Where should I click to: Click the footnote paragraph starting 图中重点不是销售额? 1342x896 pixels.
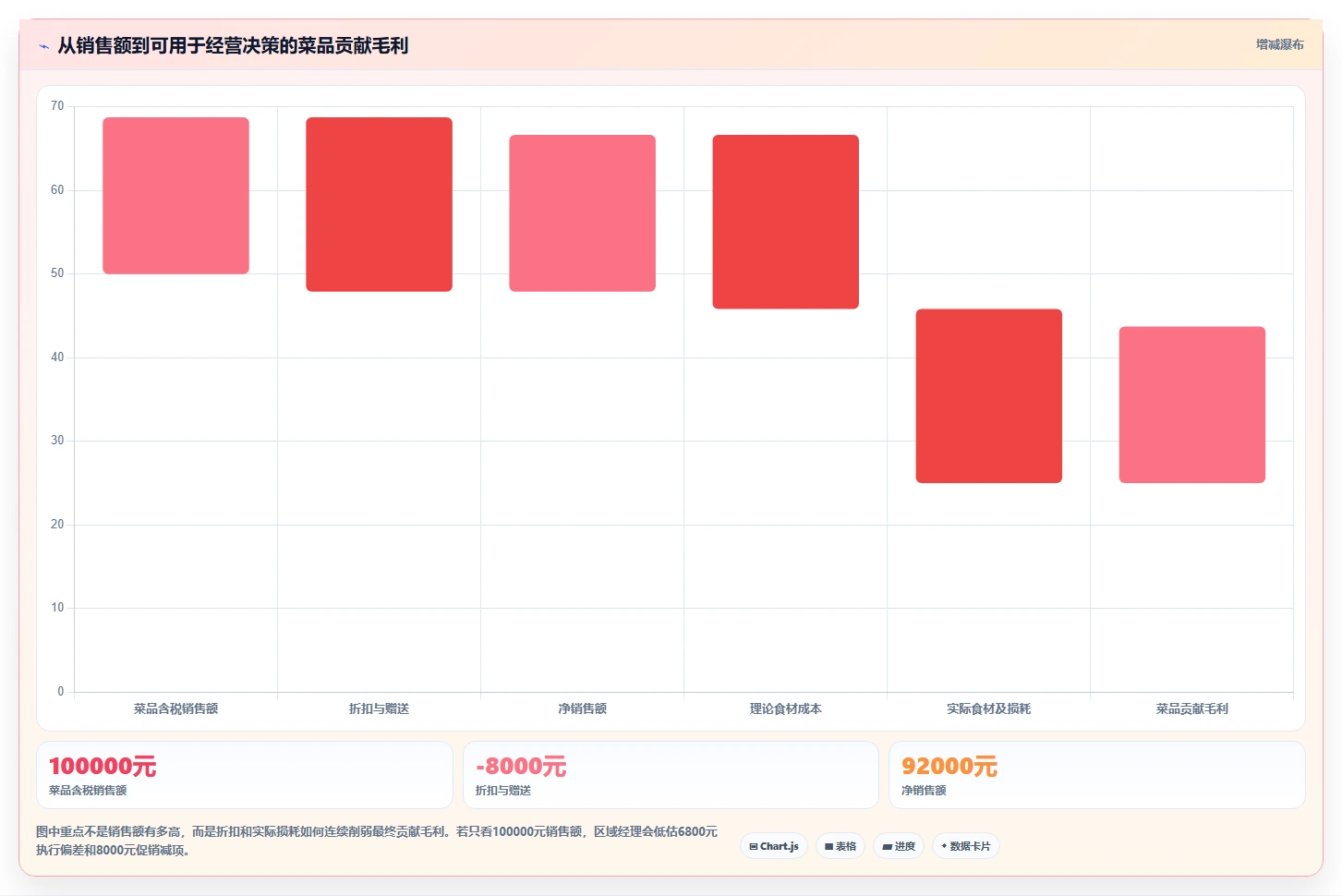coord(377,841)
